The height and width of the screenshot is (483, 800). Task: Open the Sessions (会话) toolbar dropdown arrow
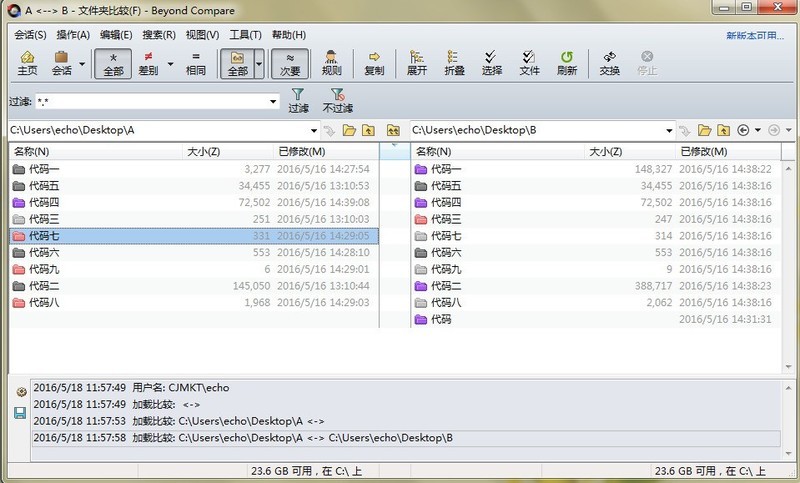[x=82, y=64]
